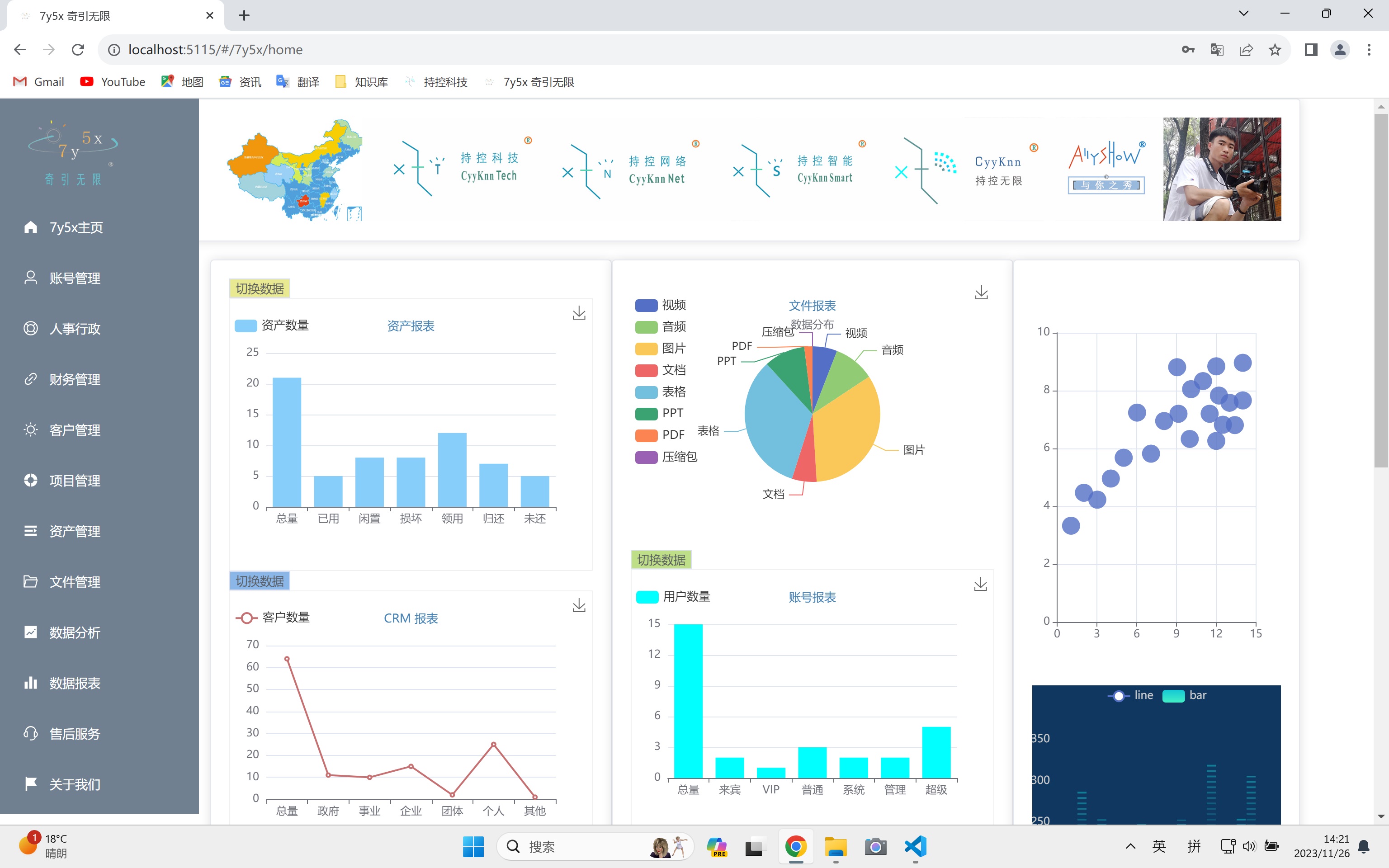Open 资产管理 in the sidebar
Screen dimensions: 1389x868
[75, 531]
